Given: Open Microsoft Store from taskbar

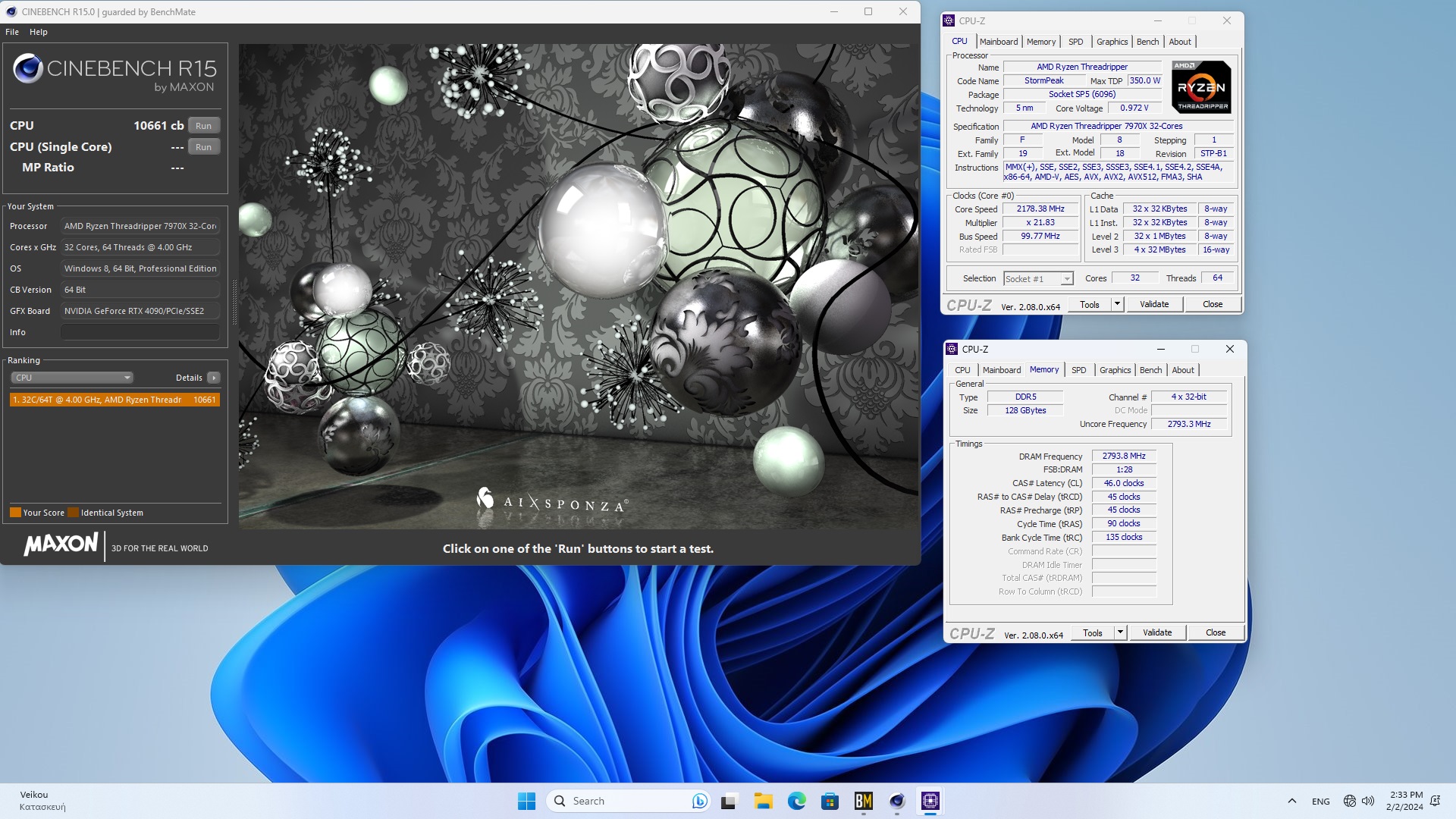Looking at the screenshot, I should tap(830, 801).
